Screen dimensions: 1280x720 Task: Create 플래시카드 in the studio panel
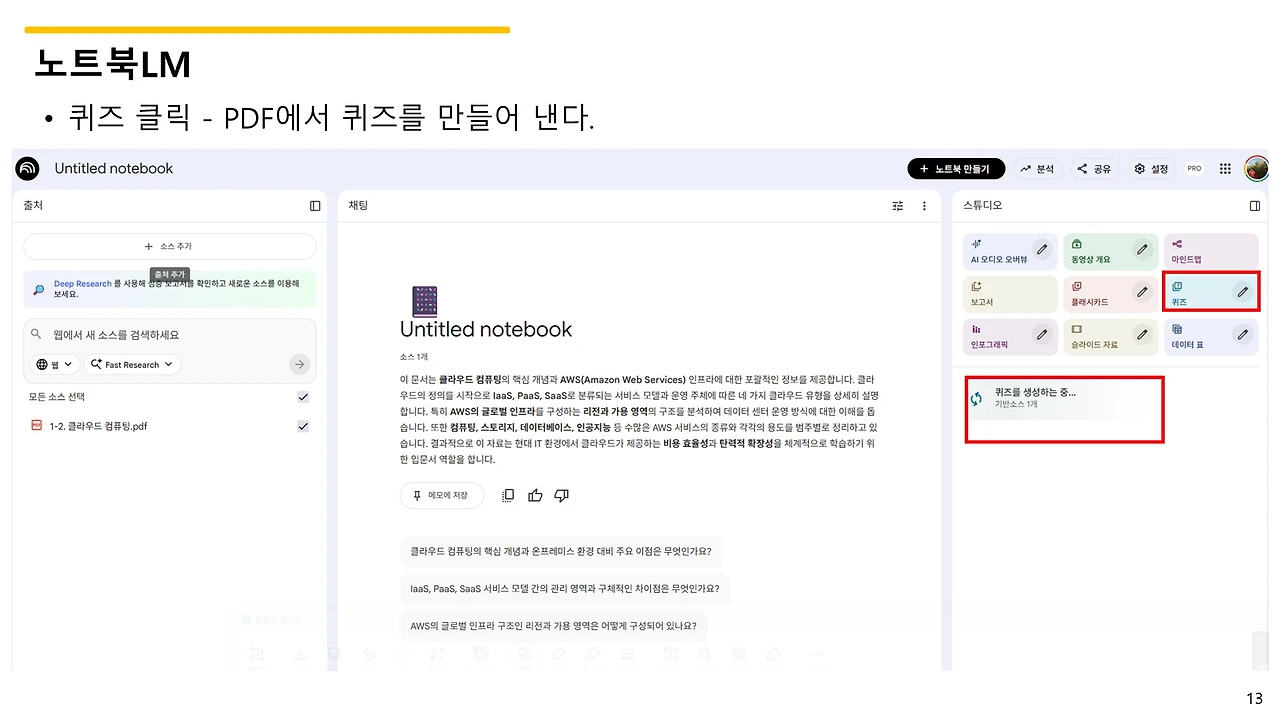[x=1100, y=291]
